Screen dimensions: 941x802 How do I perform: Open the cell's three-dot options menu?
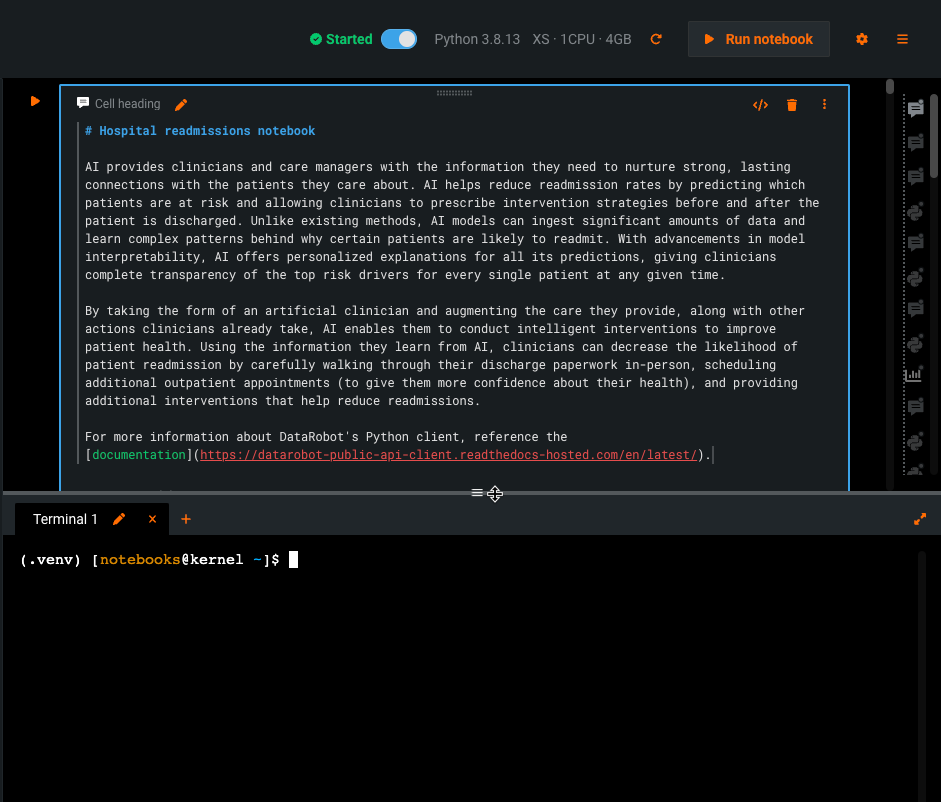pyautogui.click(x=824, y=105)
